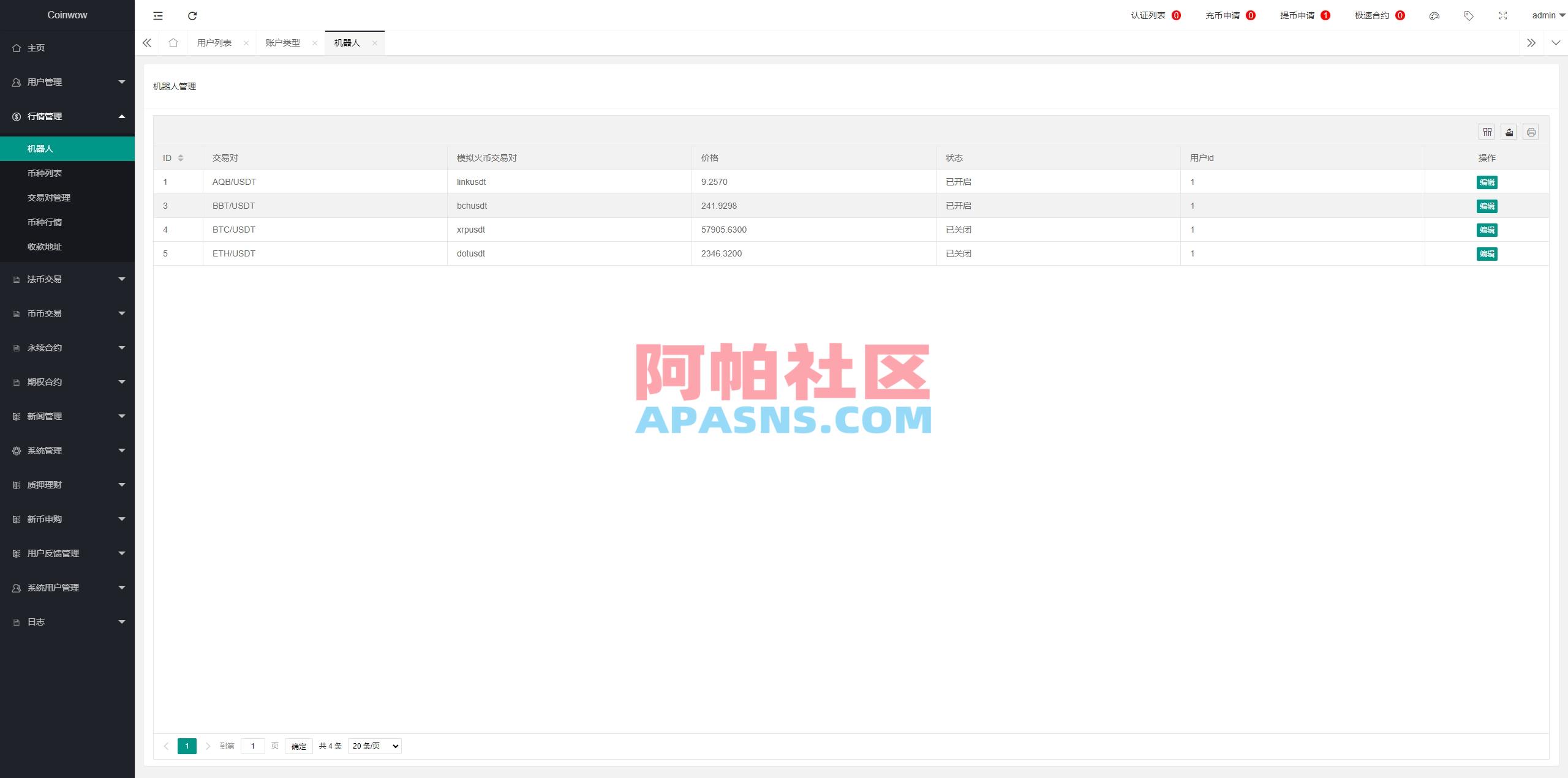Open 收款地址 in the sidebar
1568x778 pixels.
coord(67,247)
